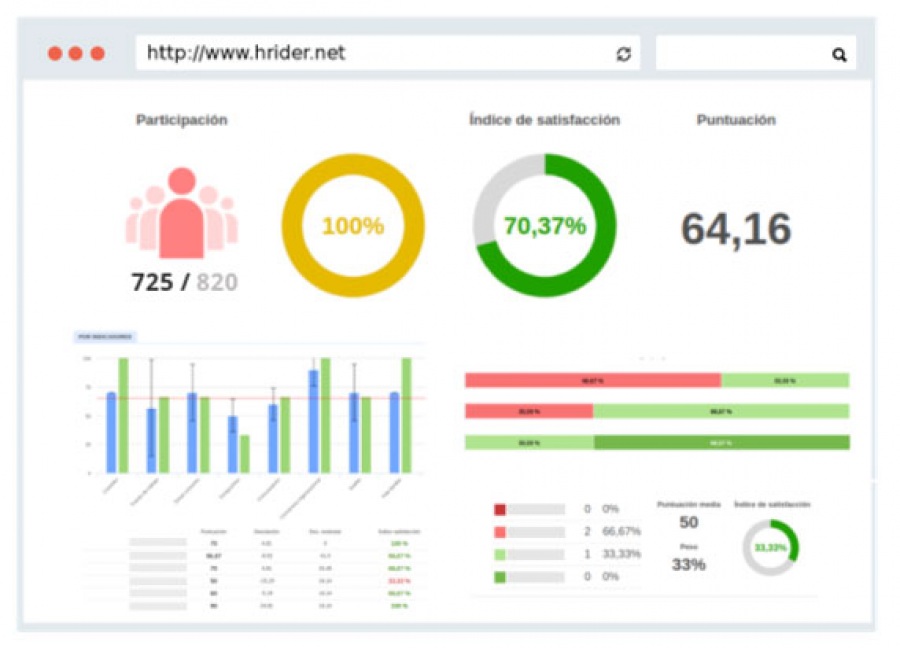Viewport: 900px width, 648px height.
Task: Focus the browser search box beside the magnifier
Action: [x=755, y=53]
